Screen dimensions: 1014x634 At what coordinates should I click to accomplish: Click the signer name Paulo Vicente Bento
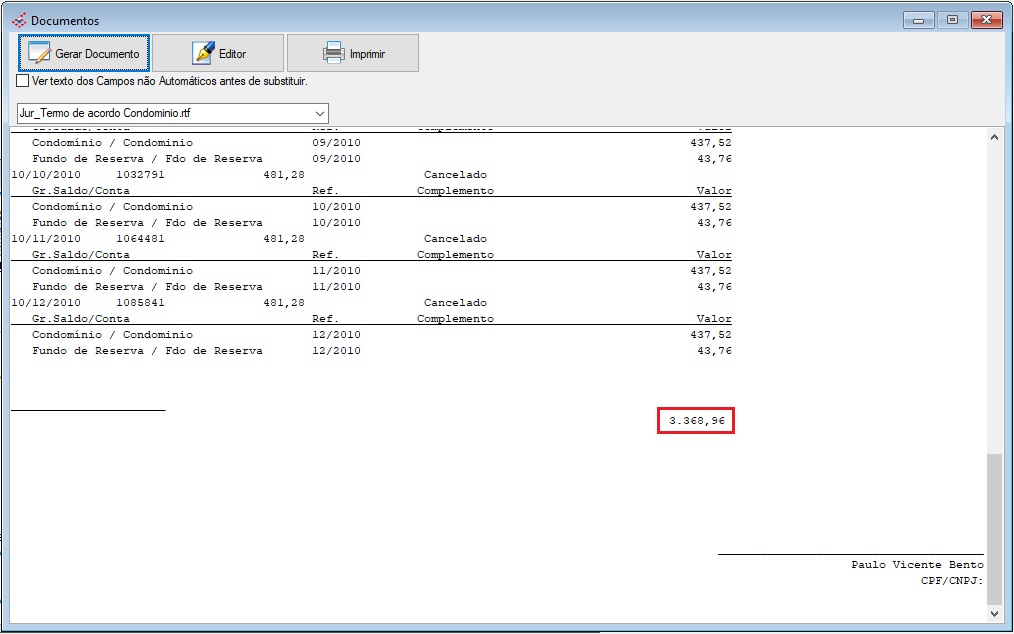point(917,565)
